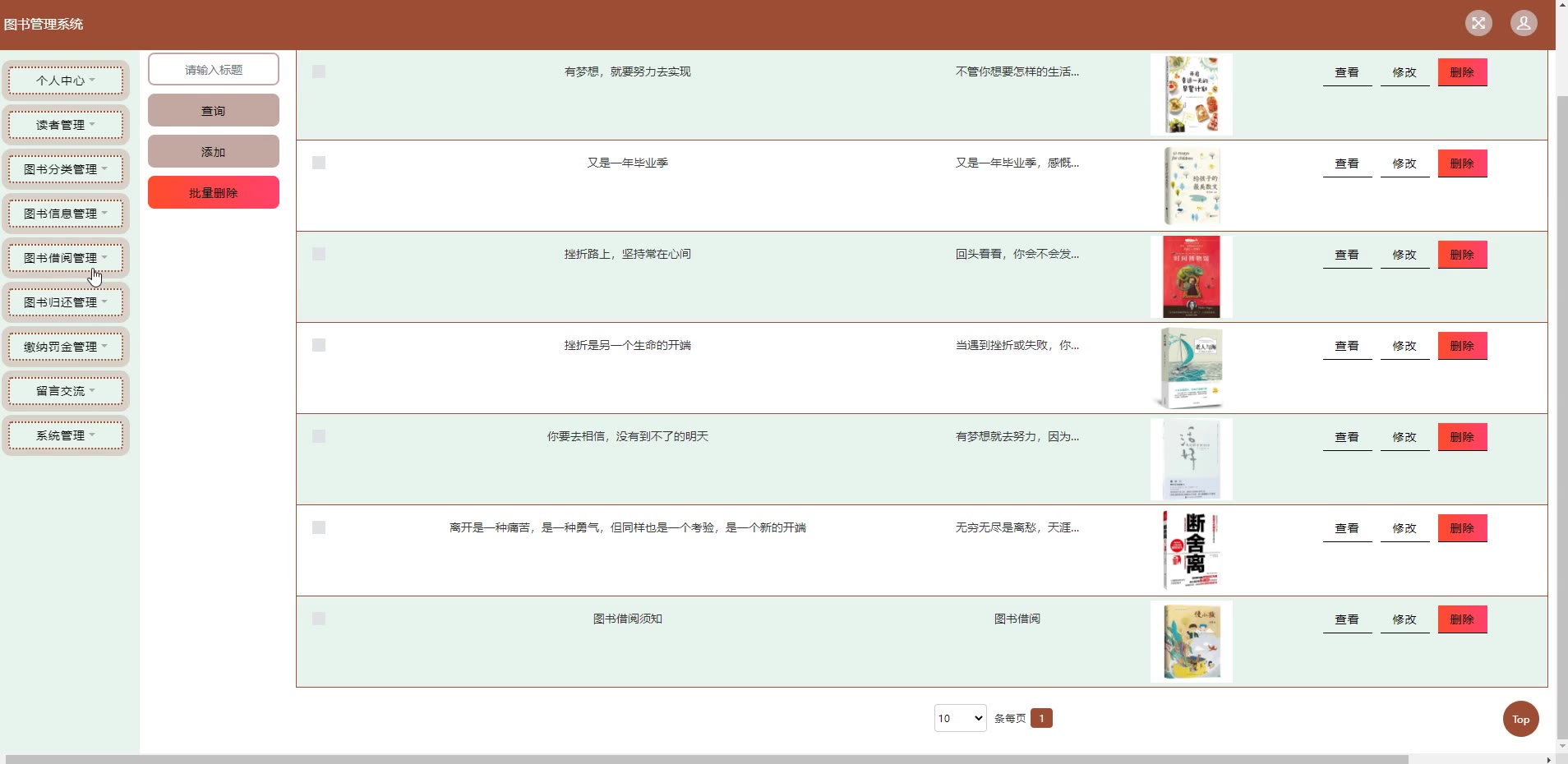The width and height of the screenshot is (1568, 764).
Task: View the 你要去相信，没有到不了的明天 entry
Action: coord(1347,437)
